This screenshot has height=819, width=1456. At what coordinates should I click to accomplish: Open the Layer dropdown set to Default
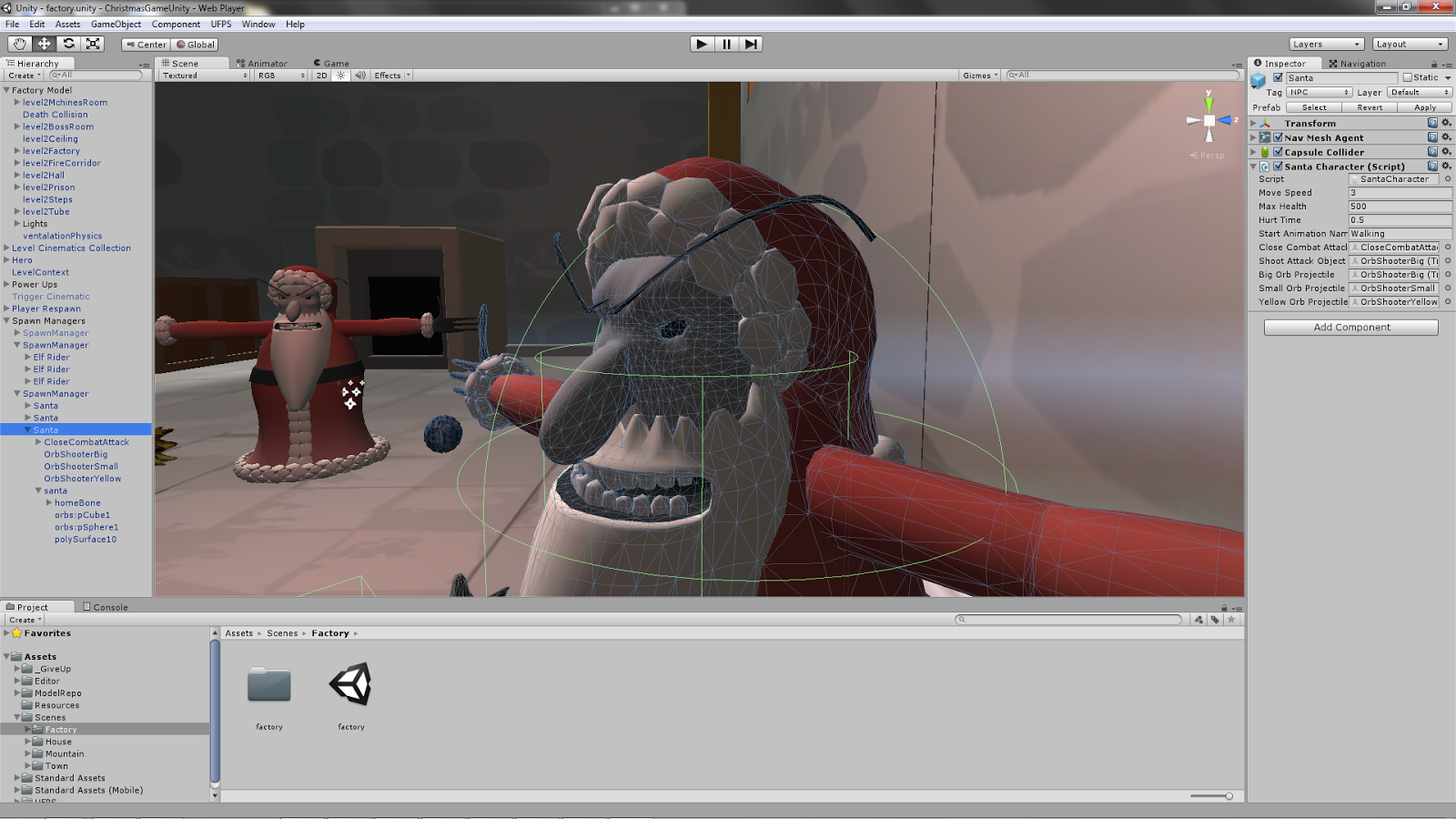click(x=1420, y=92)
